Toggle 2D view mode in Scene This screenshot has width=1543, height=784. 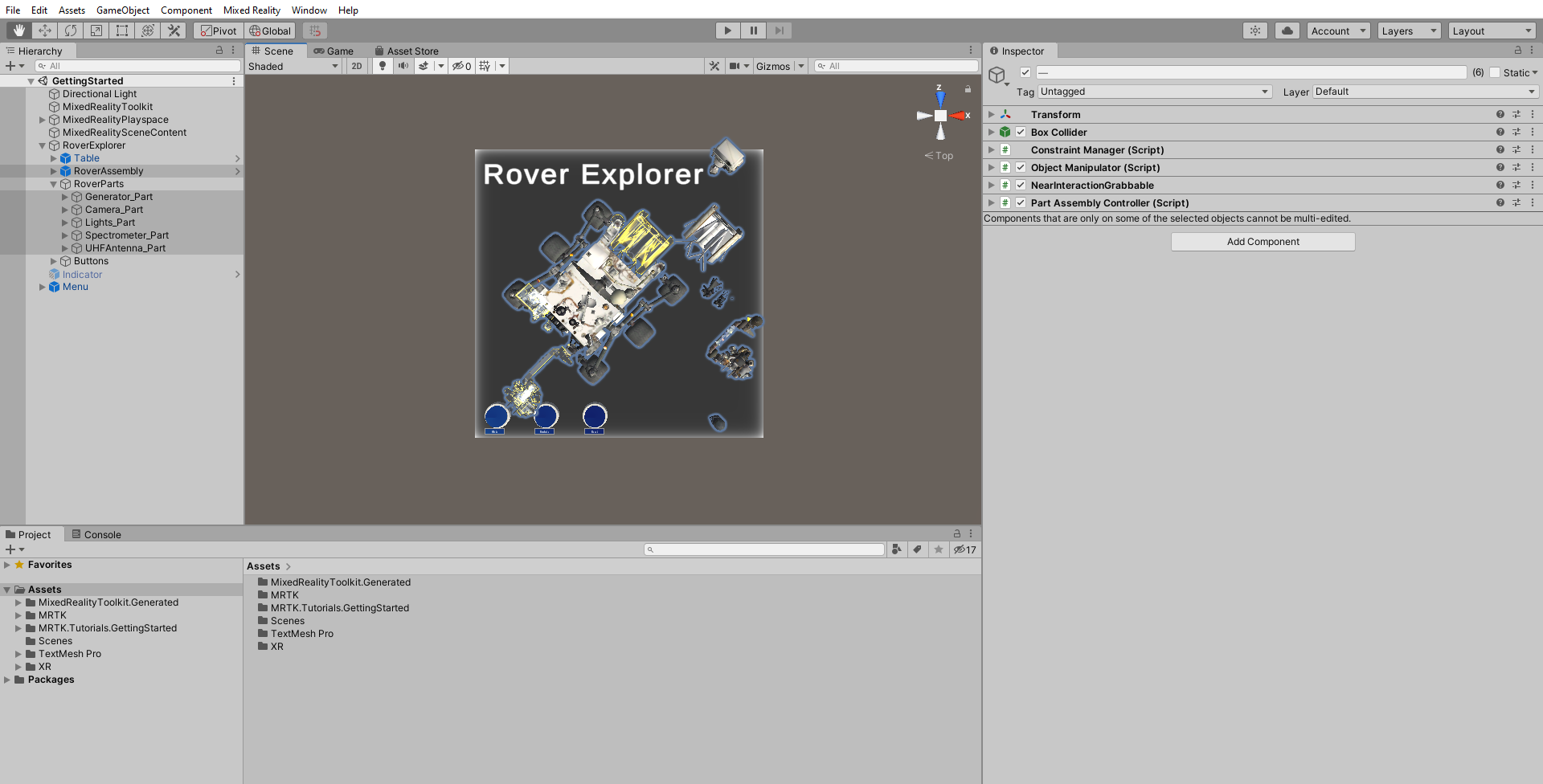pyautogui.click(x=357, y=66)
